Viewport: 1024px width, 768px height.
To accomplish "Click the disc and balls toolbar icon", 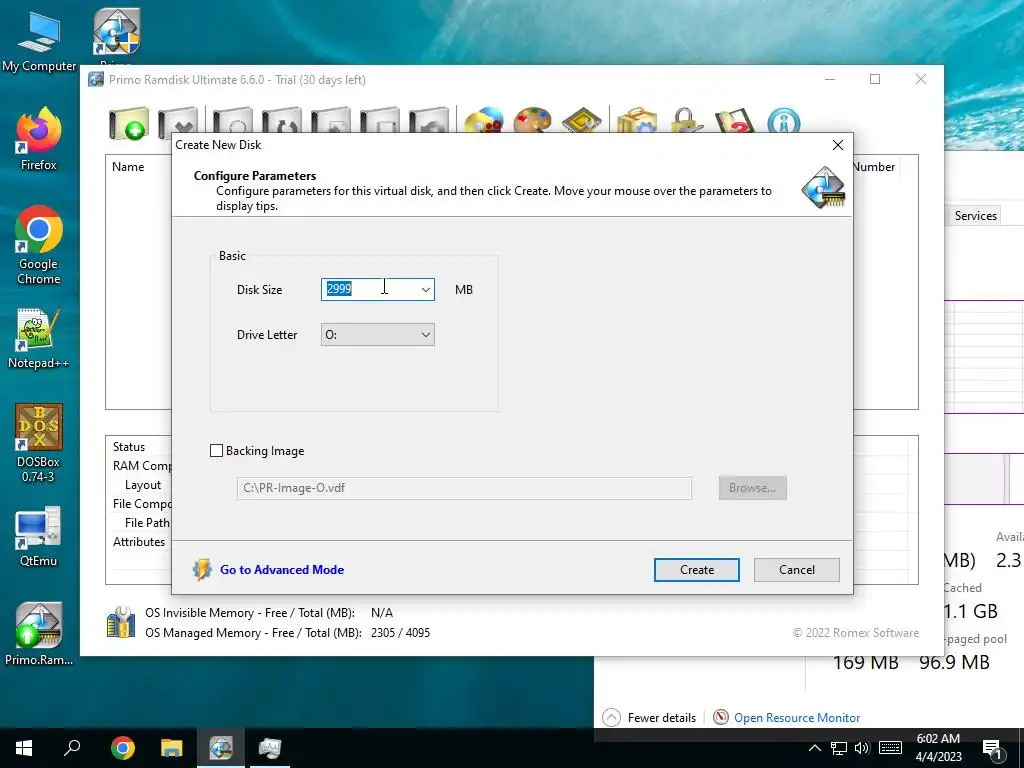I will (x=484, y=121).
